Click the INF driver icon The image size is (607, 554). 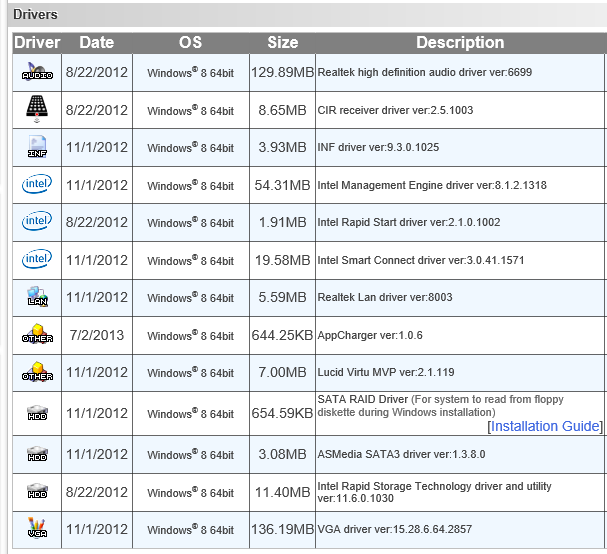[37, 147]
